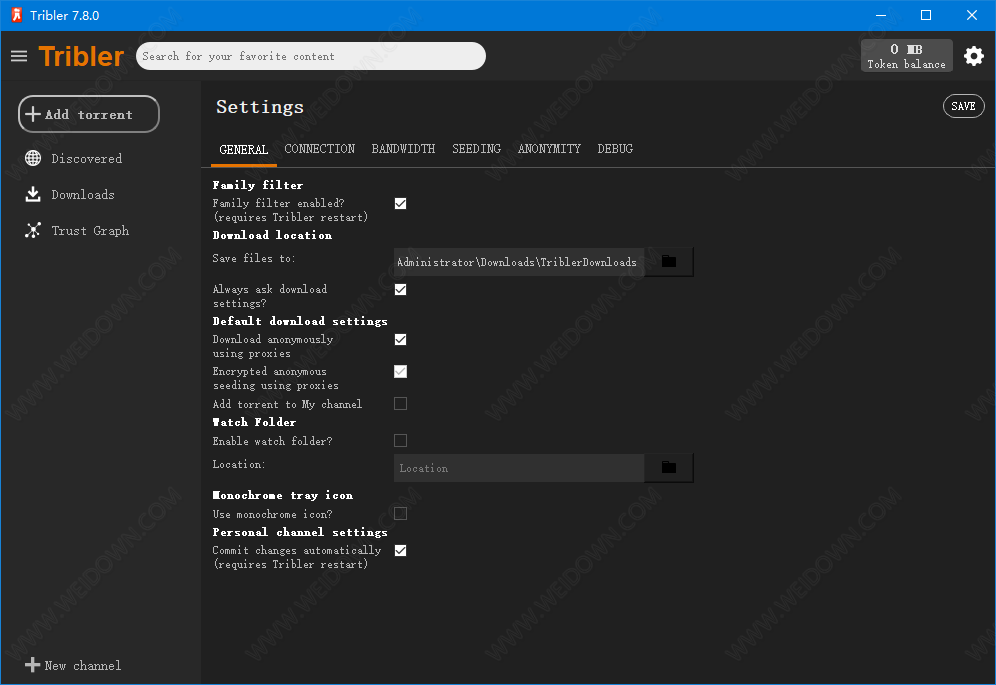
Task: Click the Tribler logo
Action: (81, 57)
